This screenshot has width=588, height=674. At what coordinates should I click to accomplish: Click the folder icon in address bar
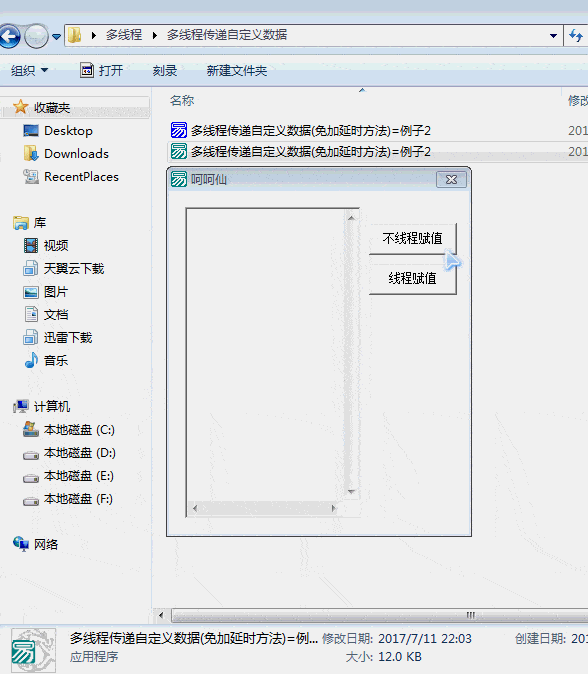click(x=75, y=35)
